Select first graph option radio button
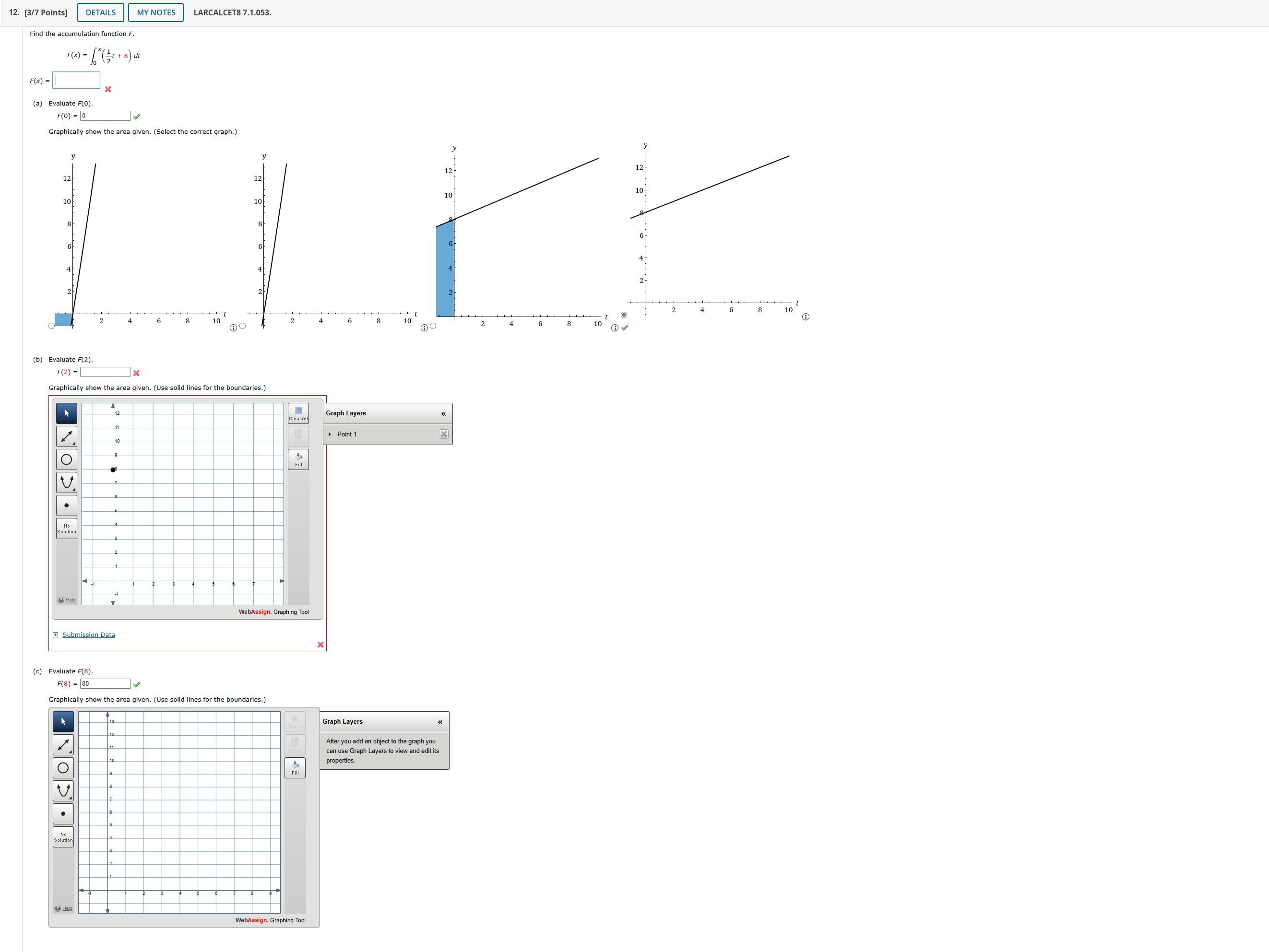The image size is (1269, 952). coord(52,326)
